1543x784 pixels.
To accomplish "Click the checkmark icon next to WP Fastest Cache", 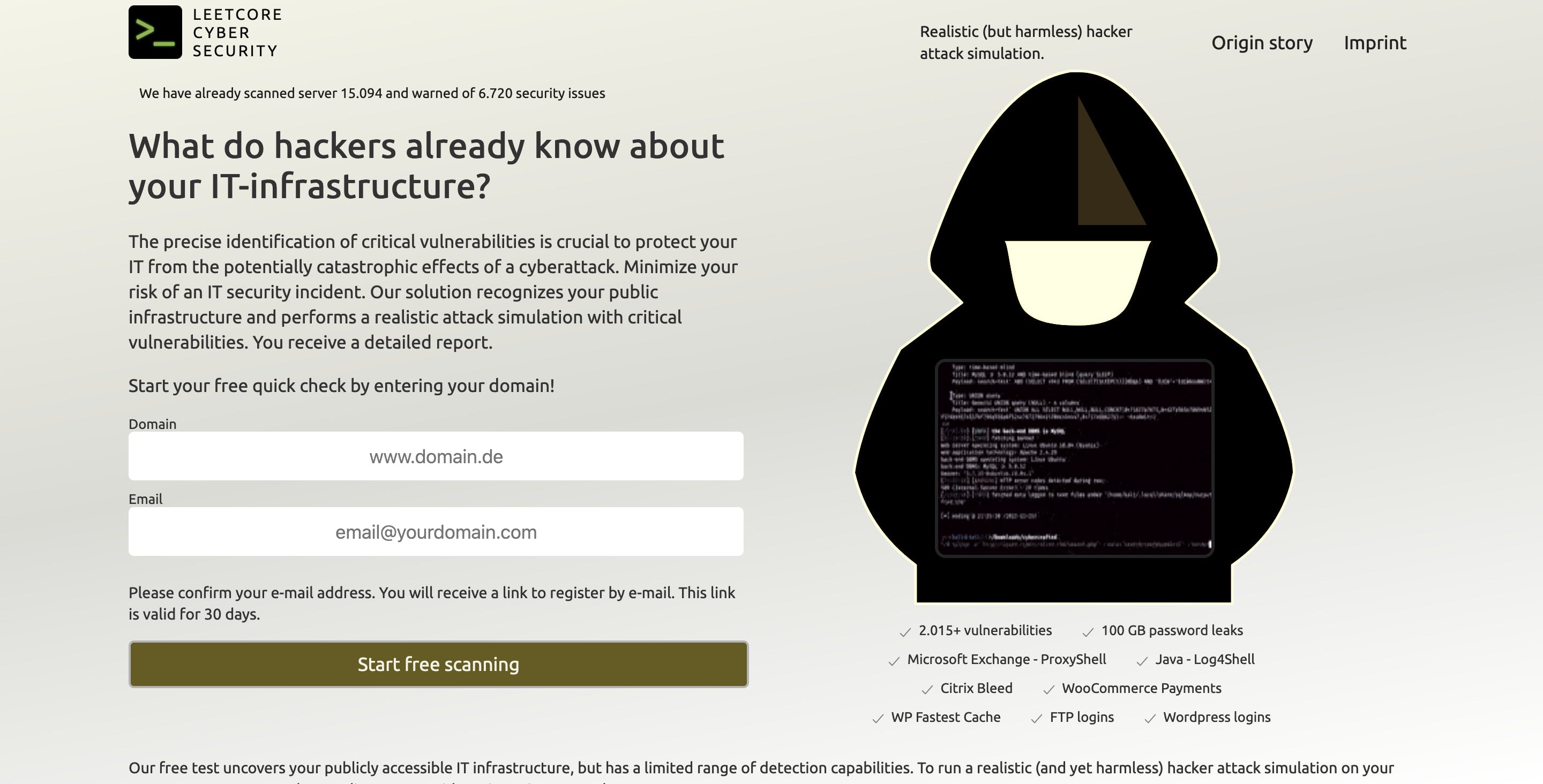I will tap(878, 718).
